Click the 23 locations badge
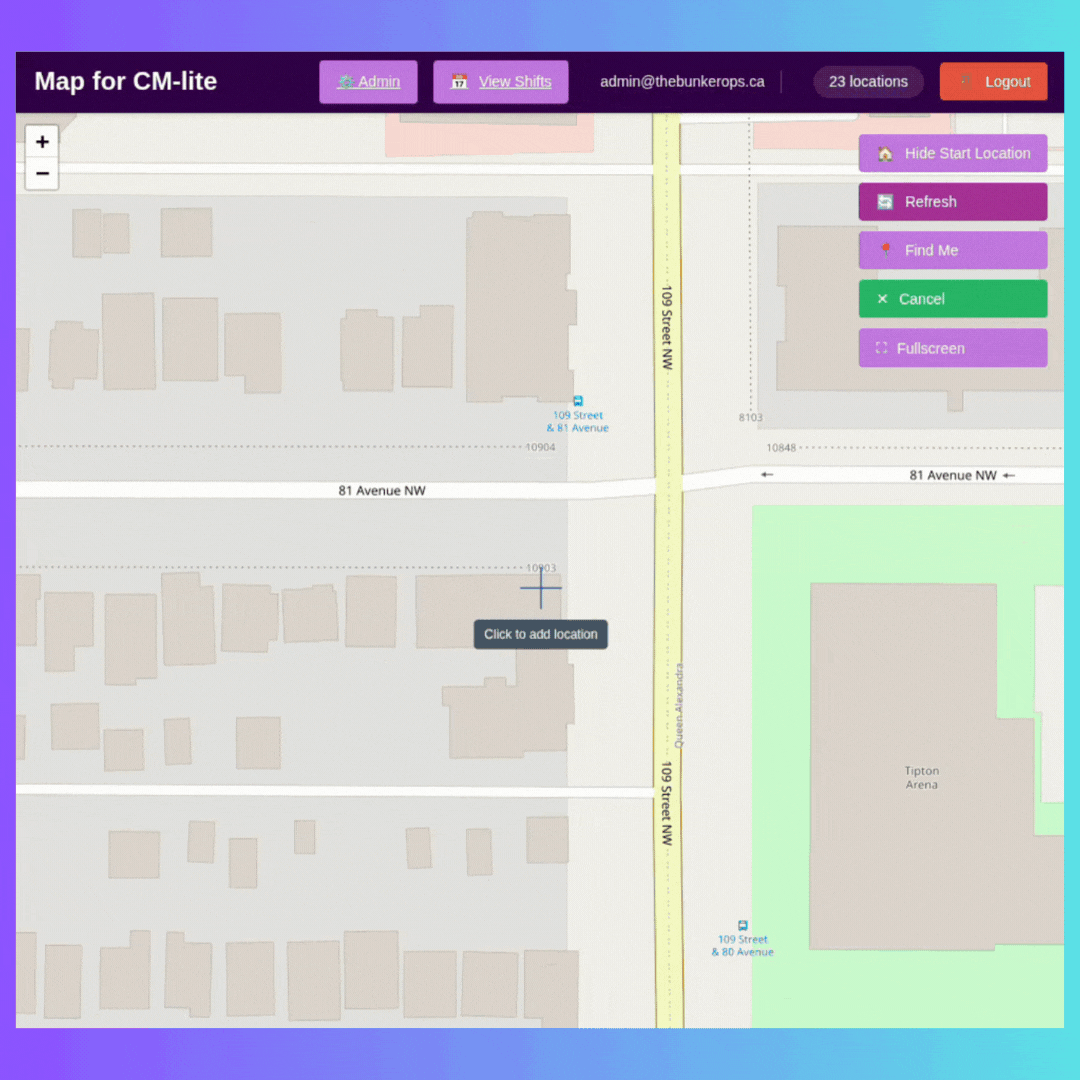Viewport: 1080px width, 1080px height. tap(867, 81)
